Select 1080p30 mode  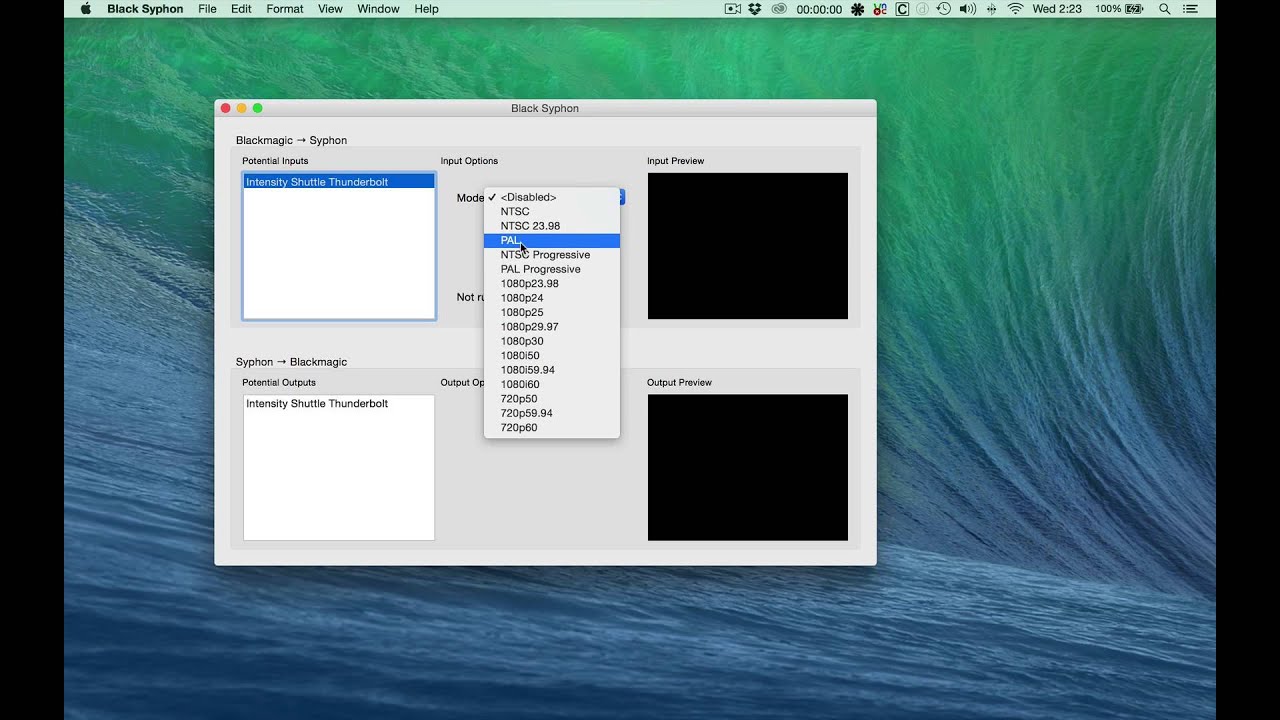tap(552, 341)
